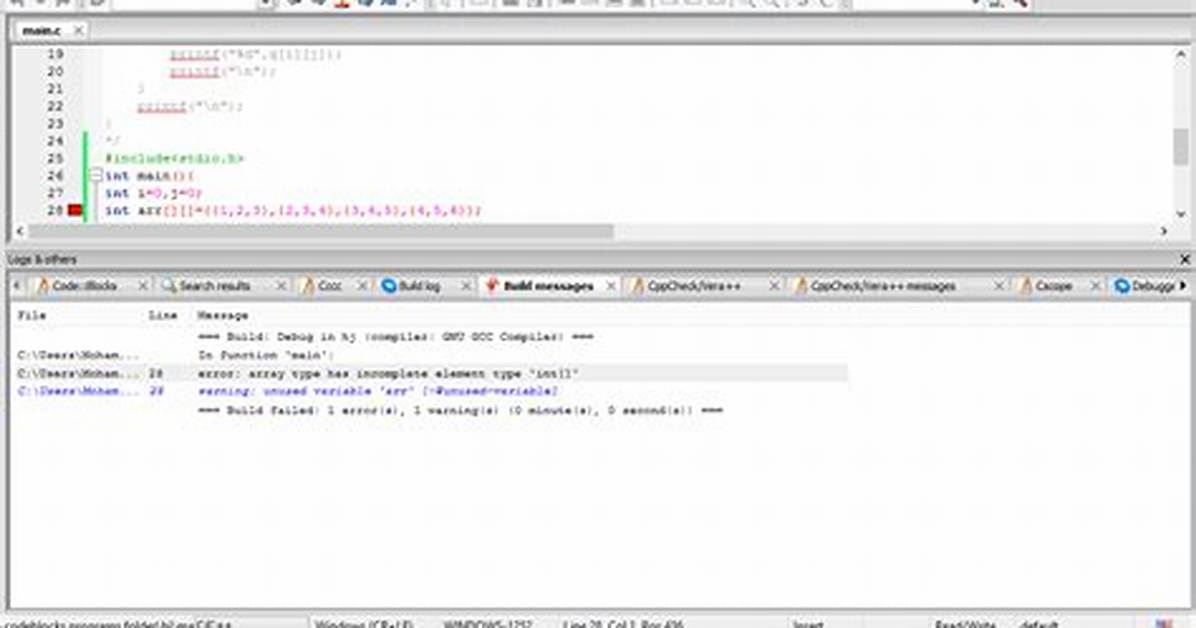The height and width of the screenshot is (628, 1196).
Task: Close the Code::Blocks log tab
Action: [x=143, y=286]
